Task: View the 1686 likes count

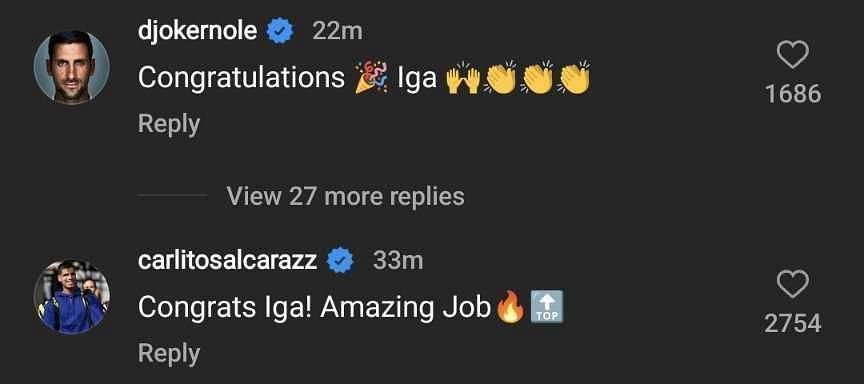Action: pos(793,94)
